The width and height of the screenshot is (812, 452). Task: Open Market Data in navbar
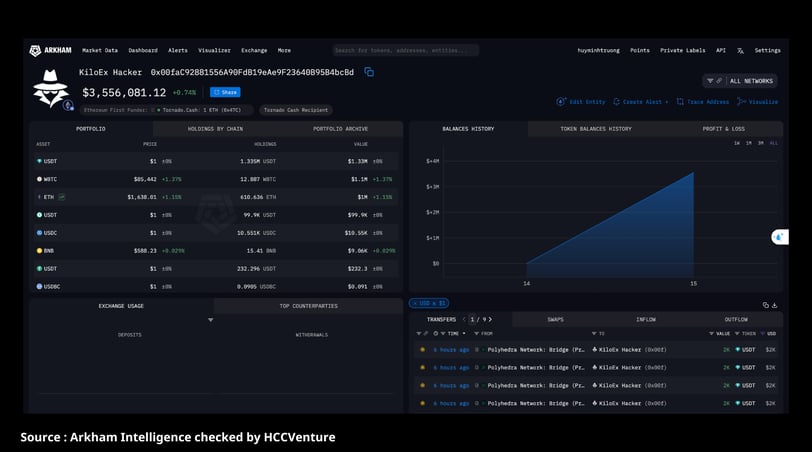click(x=100, y=50)
